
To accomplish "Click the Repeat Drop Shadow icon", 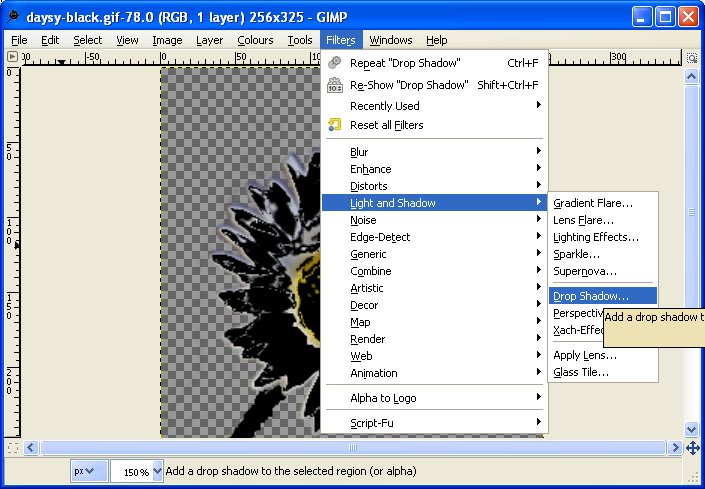I will pos(335,62).
